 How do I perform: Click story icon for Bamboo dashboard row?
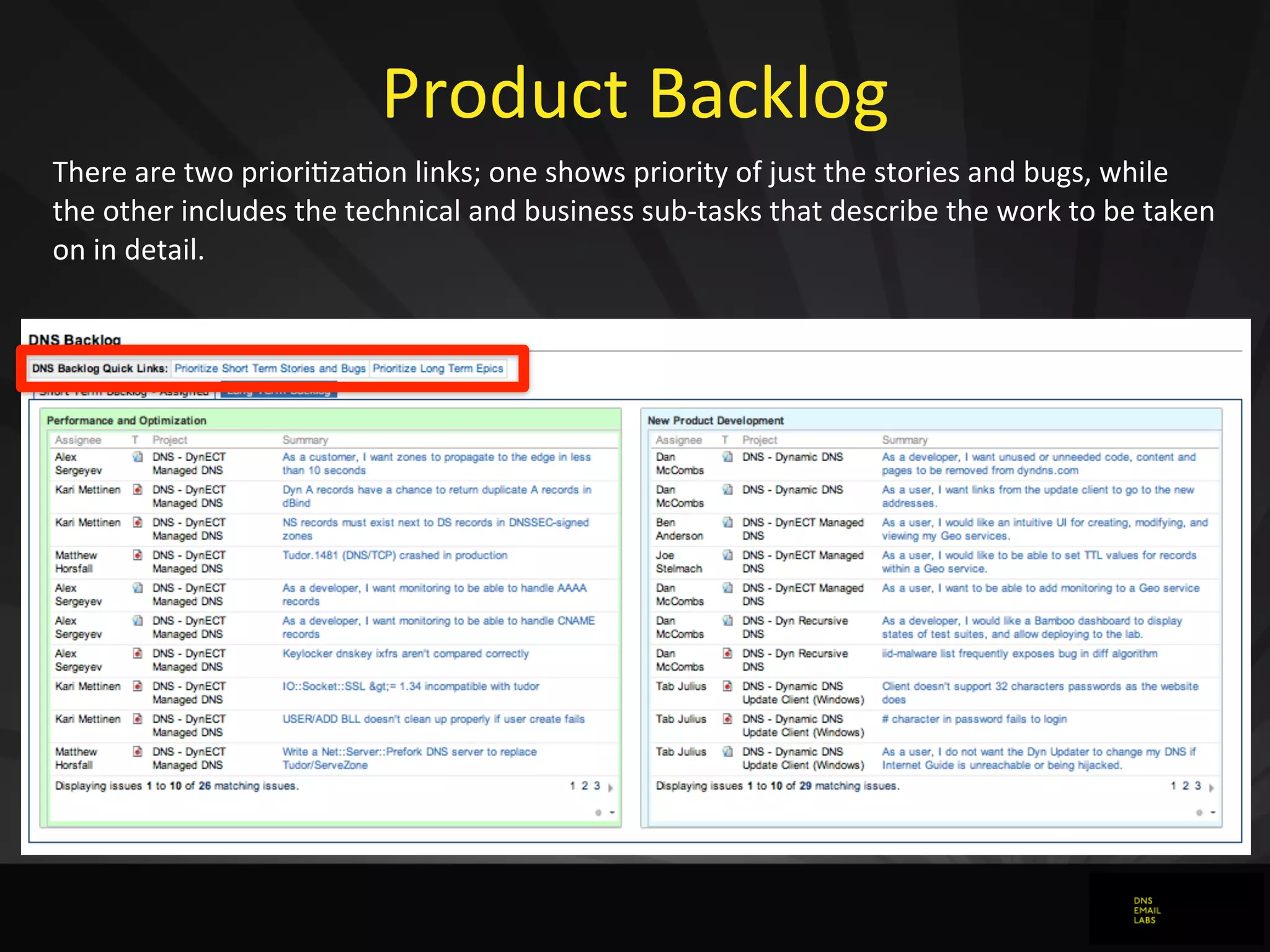(x=727, y=620)
